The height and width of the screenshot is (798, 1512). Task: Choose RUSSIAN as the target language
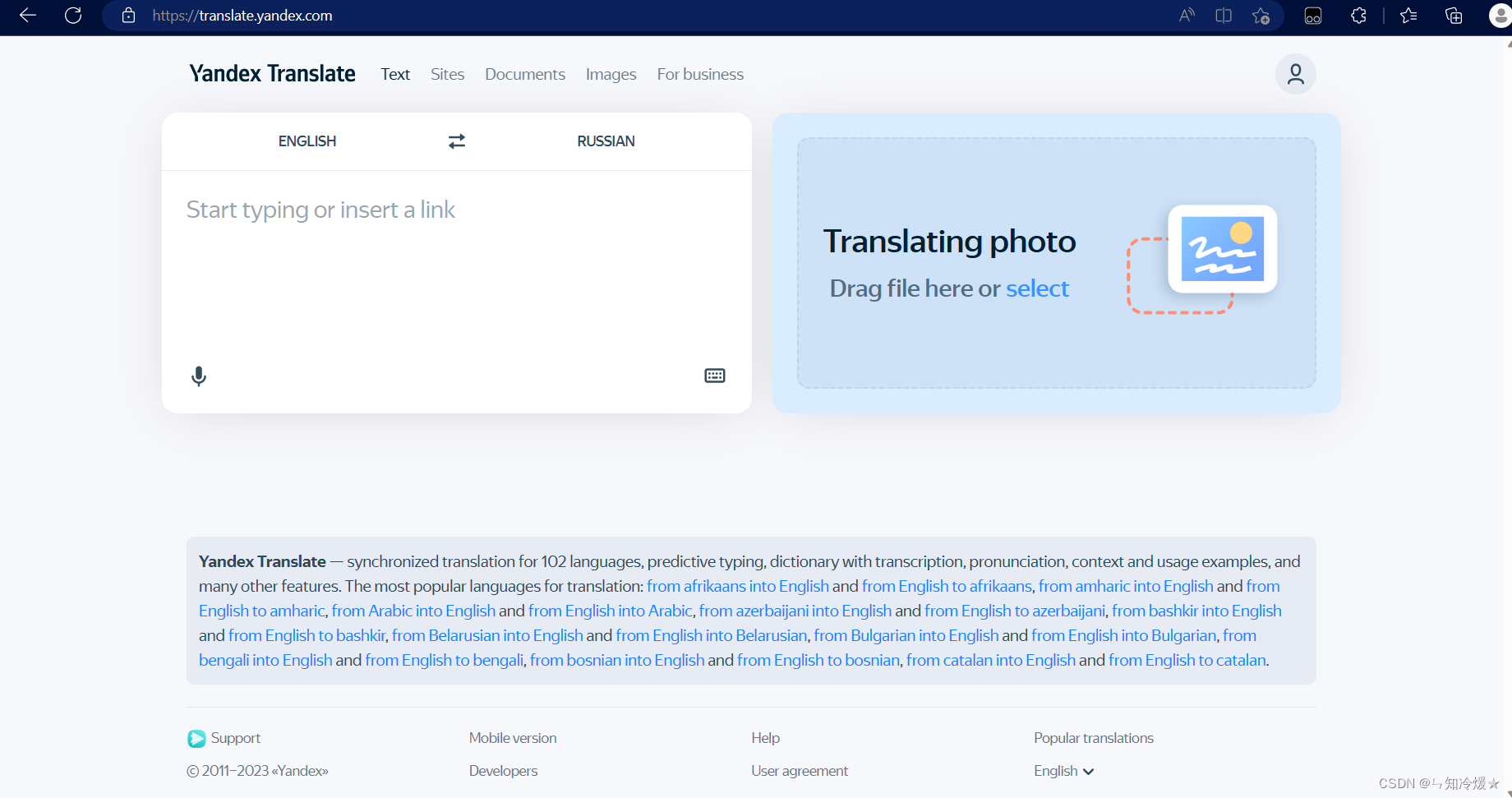point(606,141)
